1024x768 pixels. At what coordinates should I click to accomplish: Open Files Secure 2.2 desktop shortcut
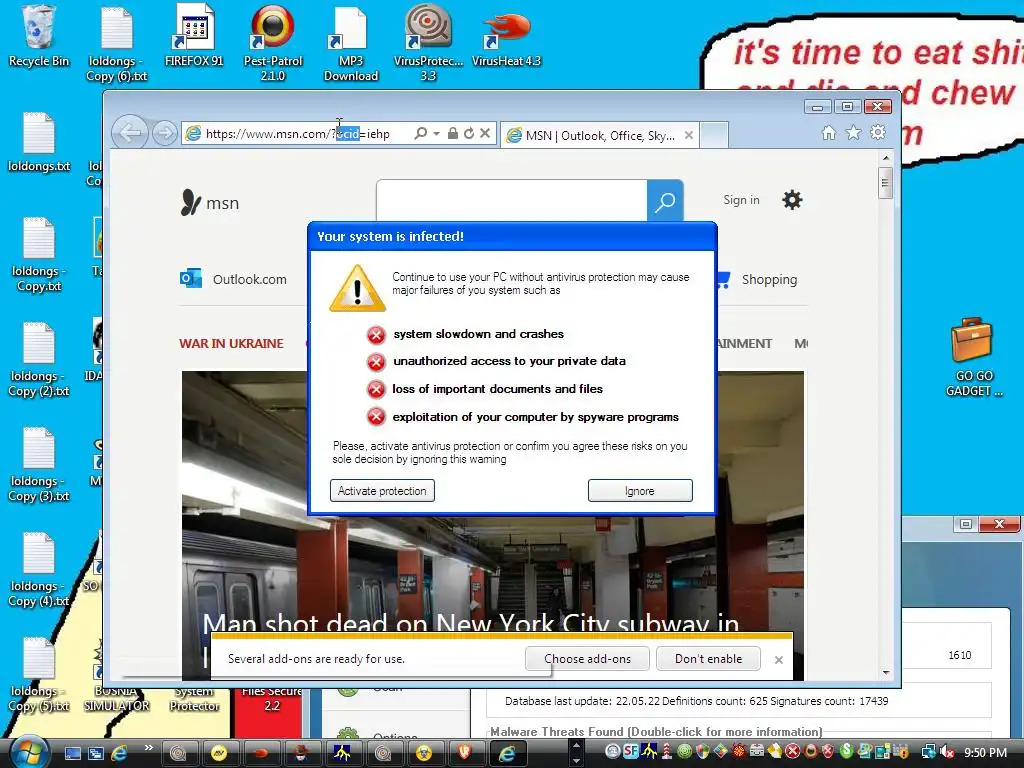[272, 699]
